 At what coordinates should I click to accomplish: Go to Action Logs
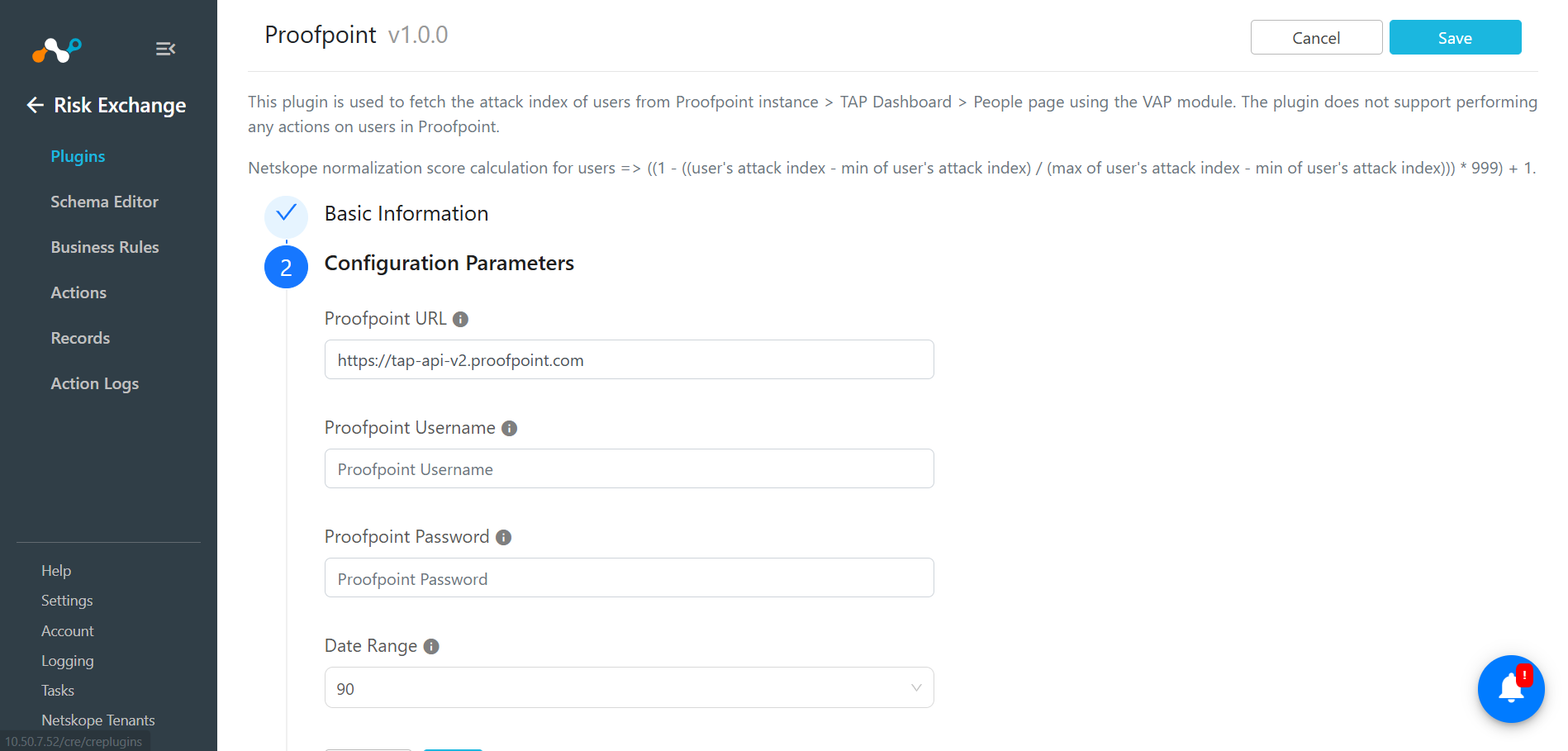95,383
